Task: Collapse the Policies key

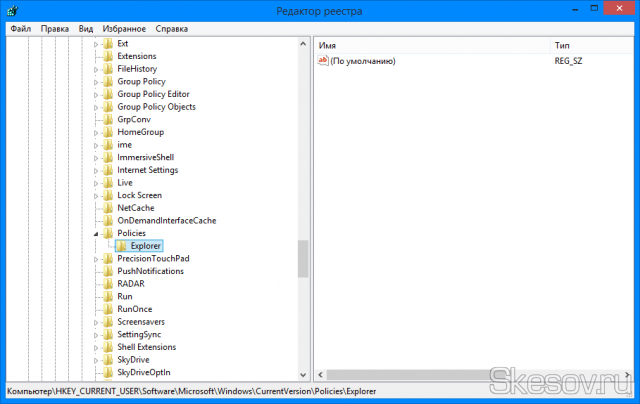Action: coord(96,233)
